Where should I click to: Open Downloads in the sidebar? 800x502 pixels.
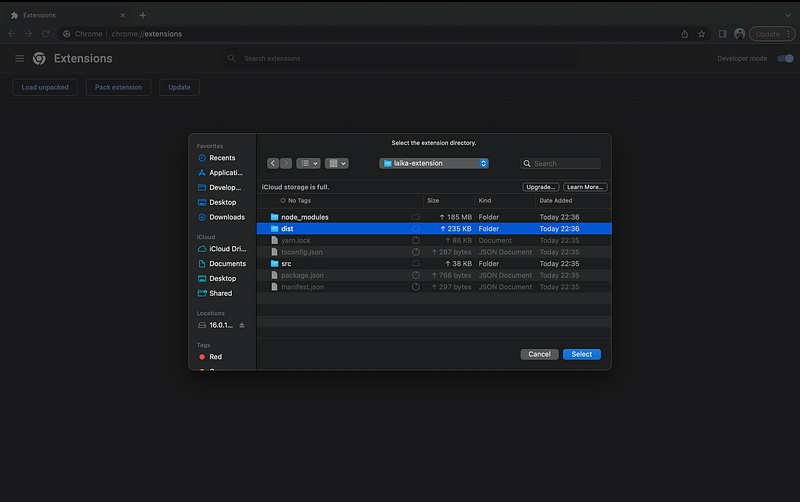pos(226,217)
